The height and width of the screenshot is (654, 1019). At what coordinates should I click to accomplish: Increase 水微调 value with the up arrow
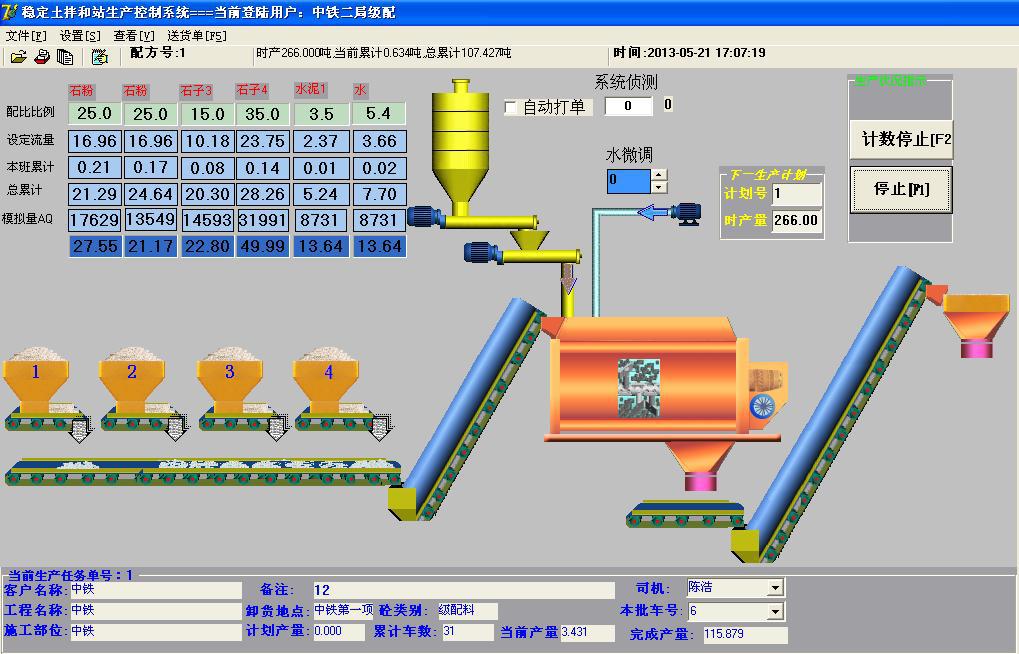[658, 175]
